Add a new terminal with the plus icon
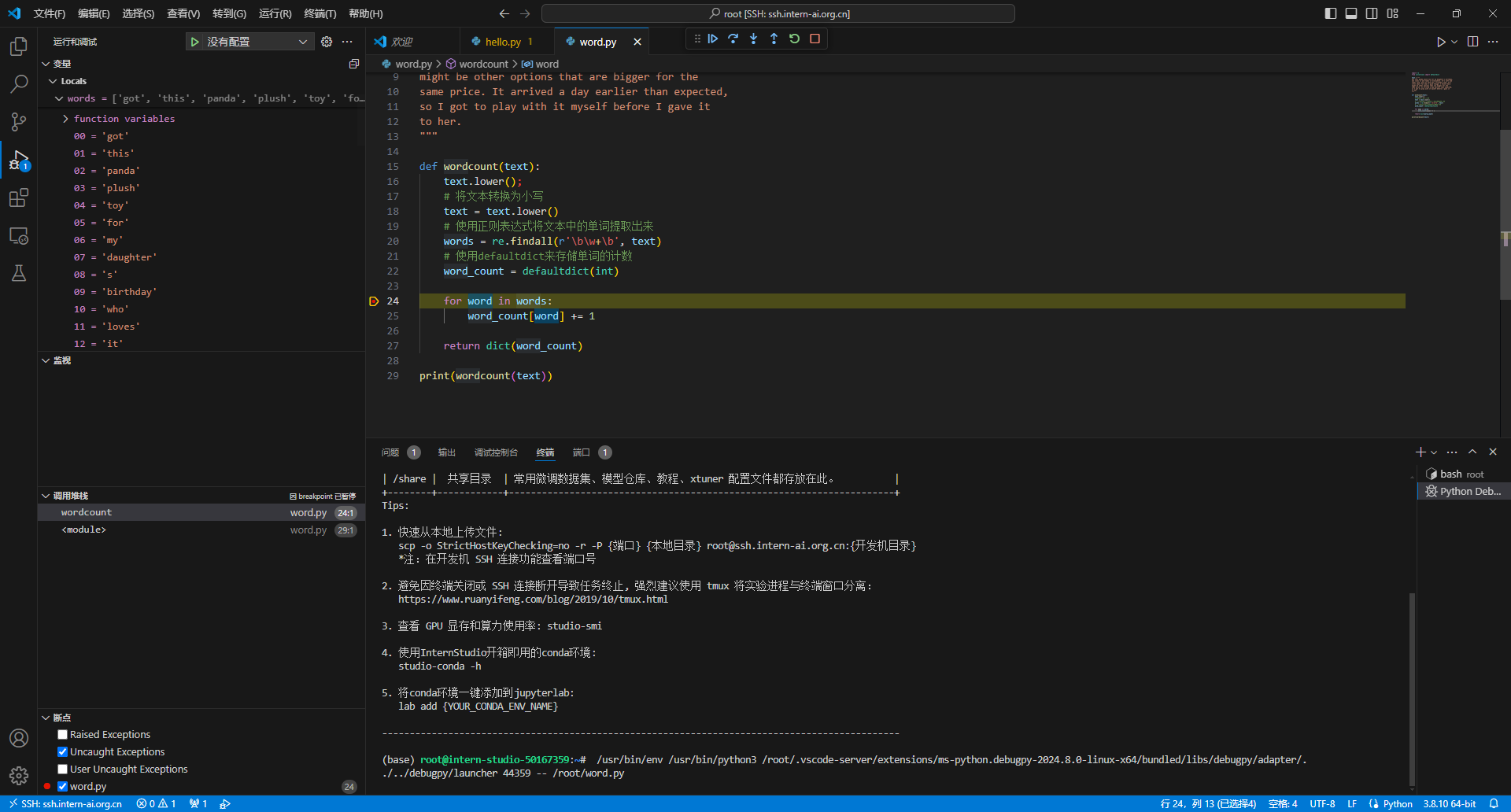Viewport: 1511px width, 812px height. coord(1420,452)
